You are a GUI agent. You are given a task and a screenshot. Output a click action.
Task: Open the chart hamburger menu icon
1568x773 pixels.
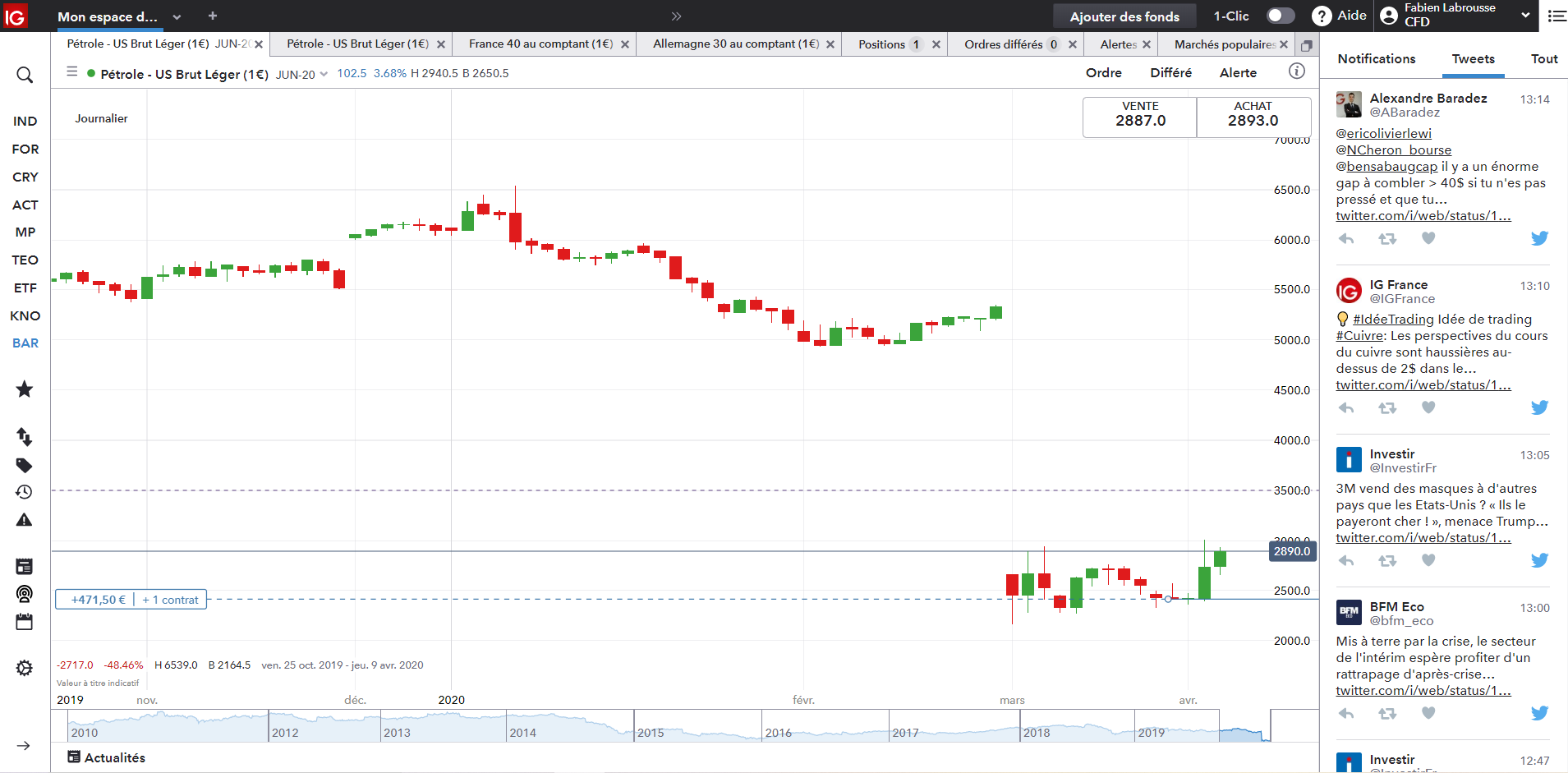72,71
